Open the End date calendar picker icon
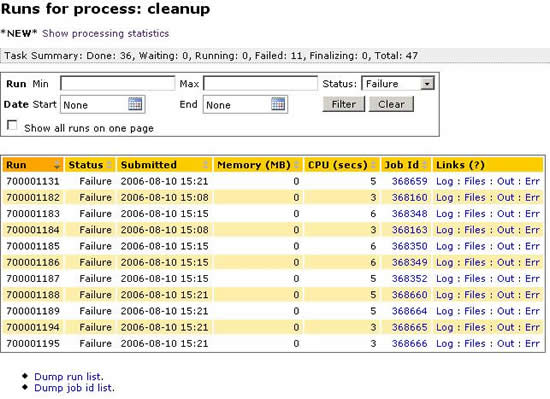 pyautogui.click(x=278, y=104)
